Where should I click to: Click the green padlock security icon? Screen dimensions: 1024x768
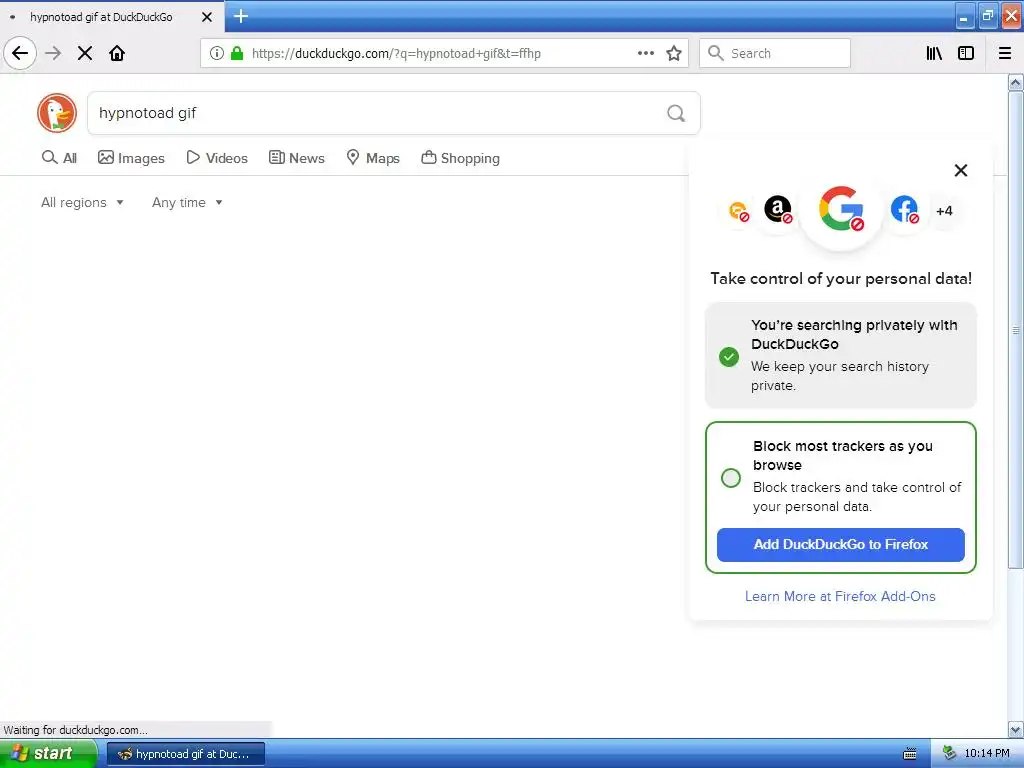237,53
